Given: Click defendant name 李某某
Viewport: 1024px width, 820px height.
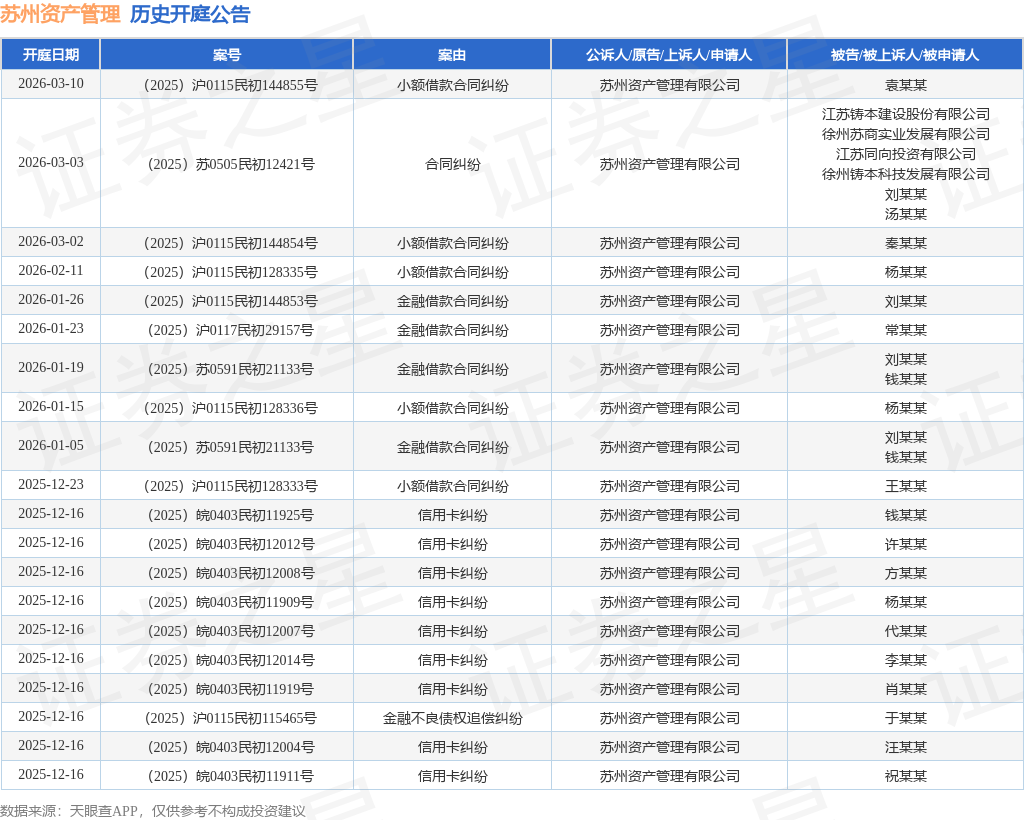Looking at the screenshot, I should click(x=906, y=660).
